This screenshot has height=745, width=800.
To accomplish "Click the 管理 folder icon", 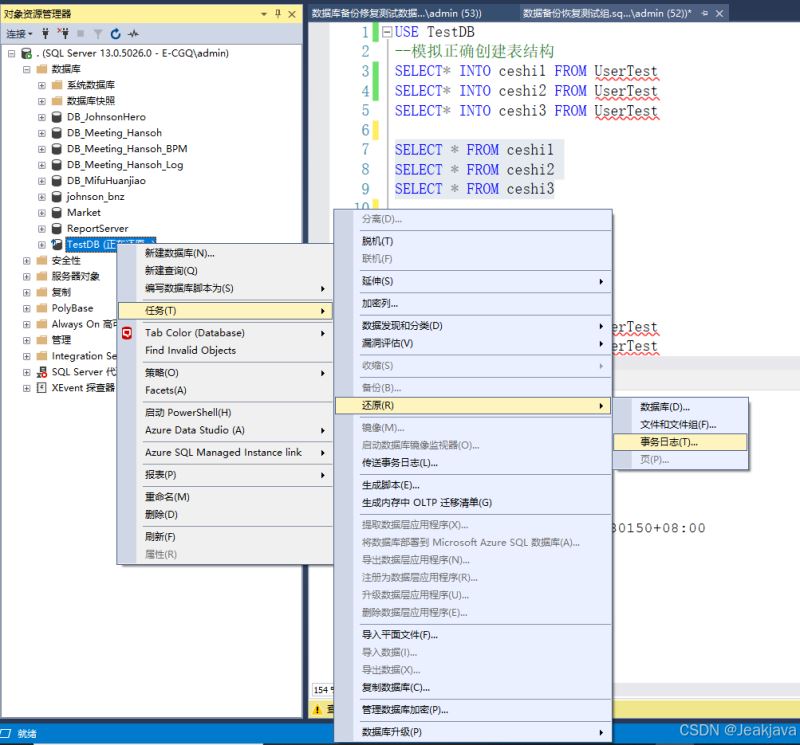I will [42, 340].
